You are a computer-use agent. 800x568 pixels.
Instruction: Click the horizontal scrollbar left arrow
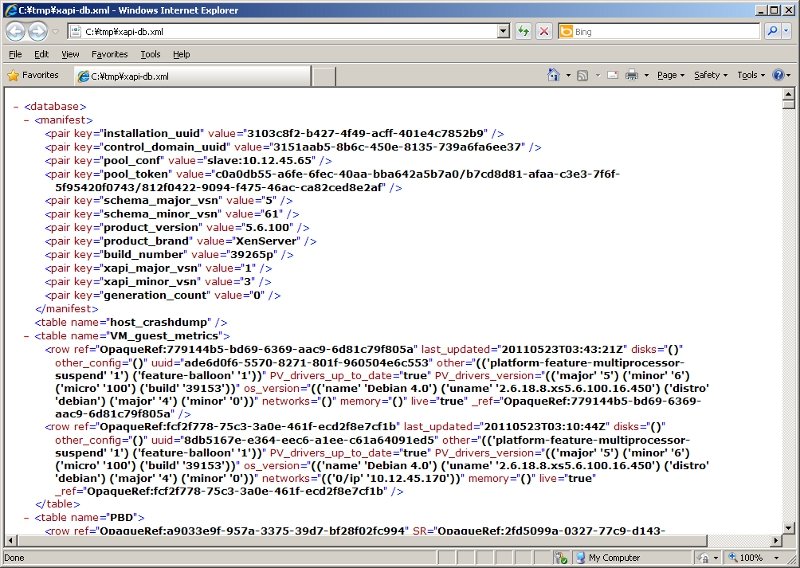(x=11, y=540)
